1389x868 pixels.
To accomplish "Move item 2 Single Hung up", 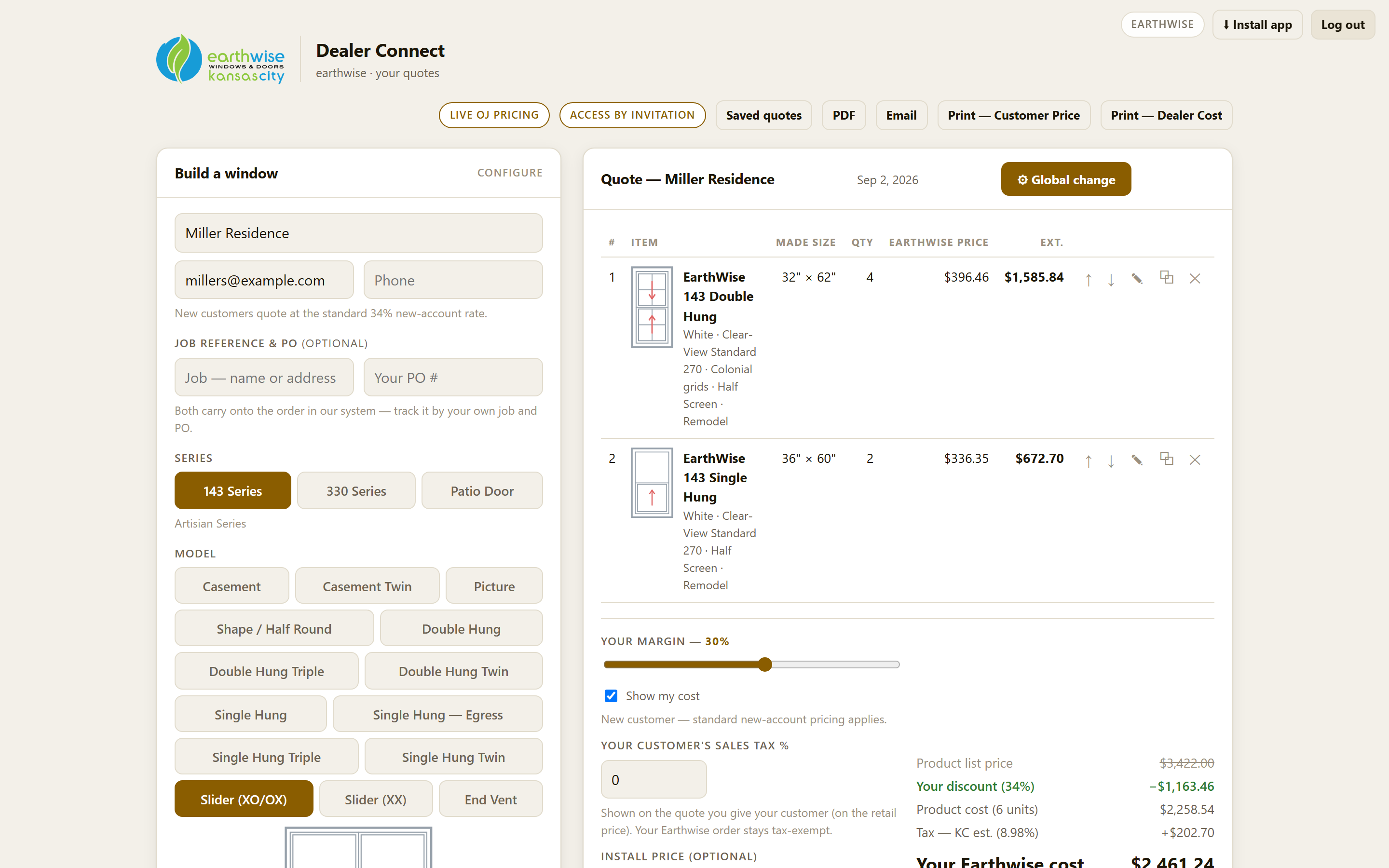I will click(x=1088, y=461).
